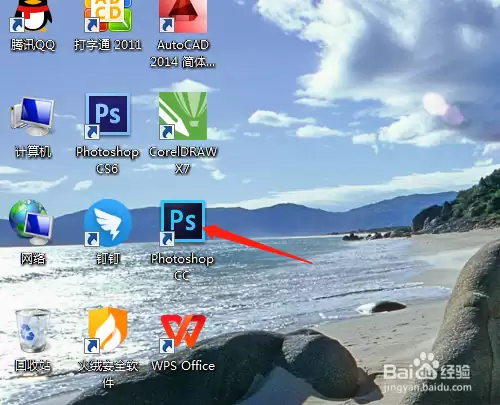Click the "腾讯QQ" text label

[x=33, y=45]
